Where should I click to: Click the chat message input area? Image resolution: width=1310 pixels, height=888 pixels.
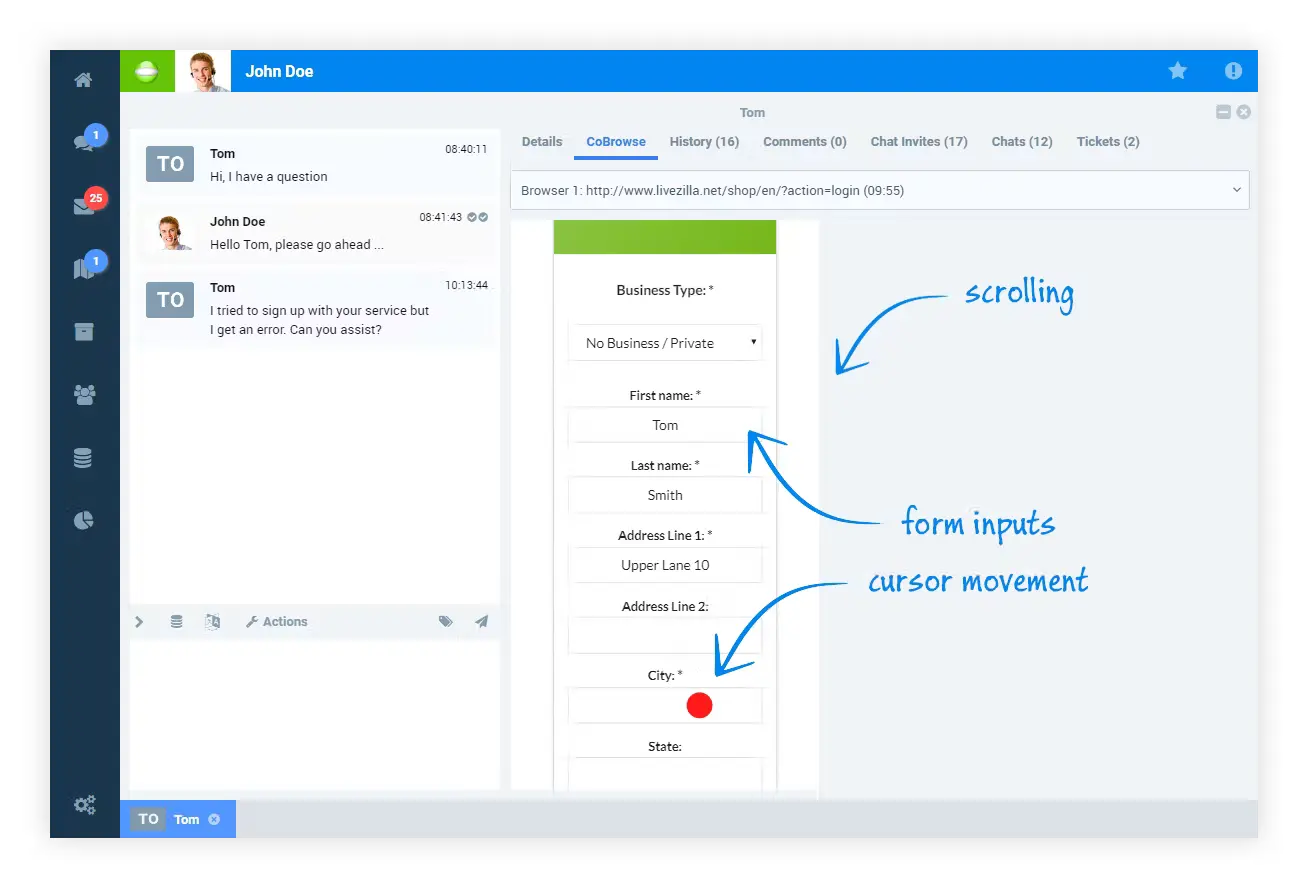pos(315,715)
